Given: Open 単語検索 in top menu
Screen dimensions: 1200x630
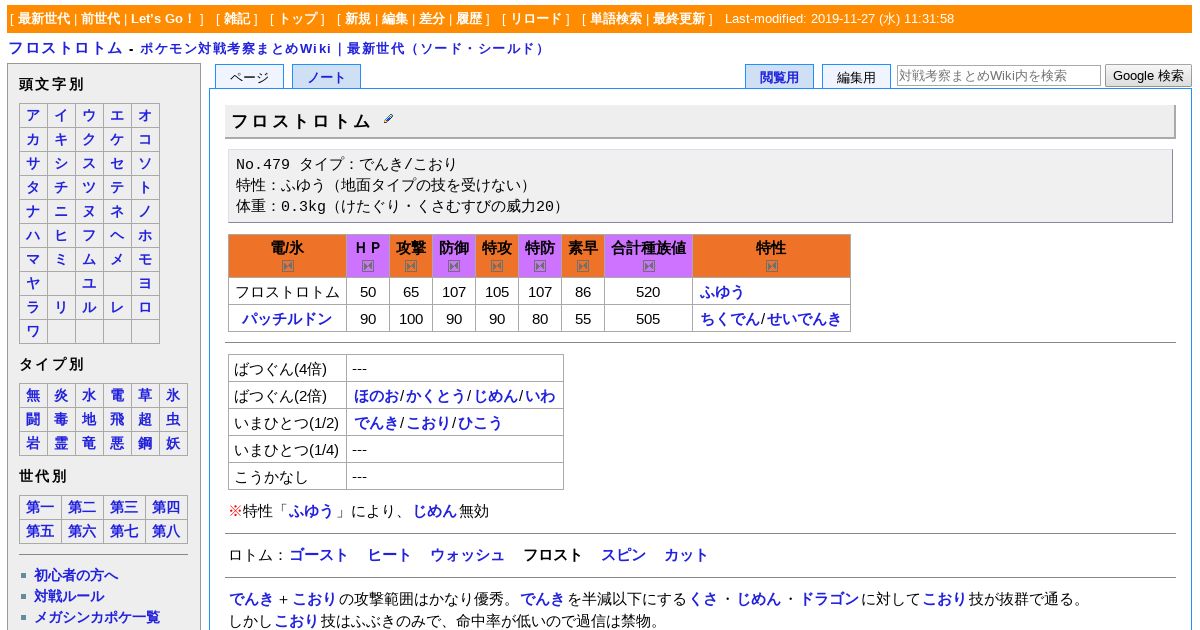Looking at the screenshot, I should click(x=616, y=19).
